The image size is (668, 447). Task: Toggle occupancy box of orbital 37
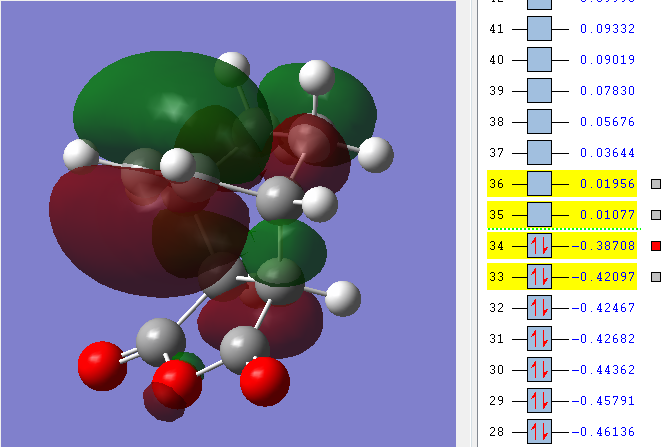click(x=539, y=153)
